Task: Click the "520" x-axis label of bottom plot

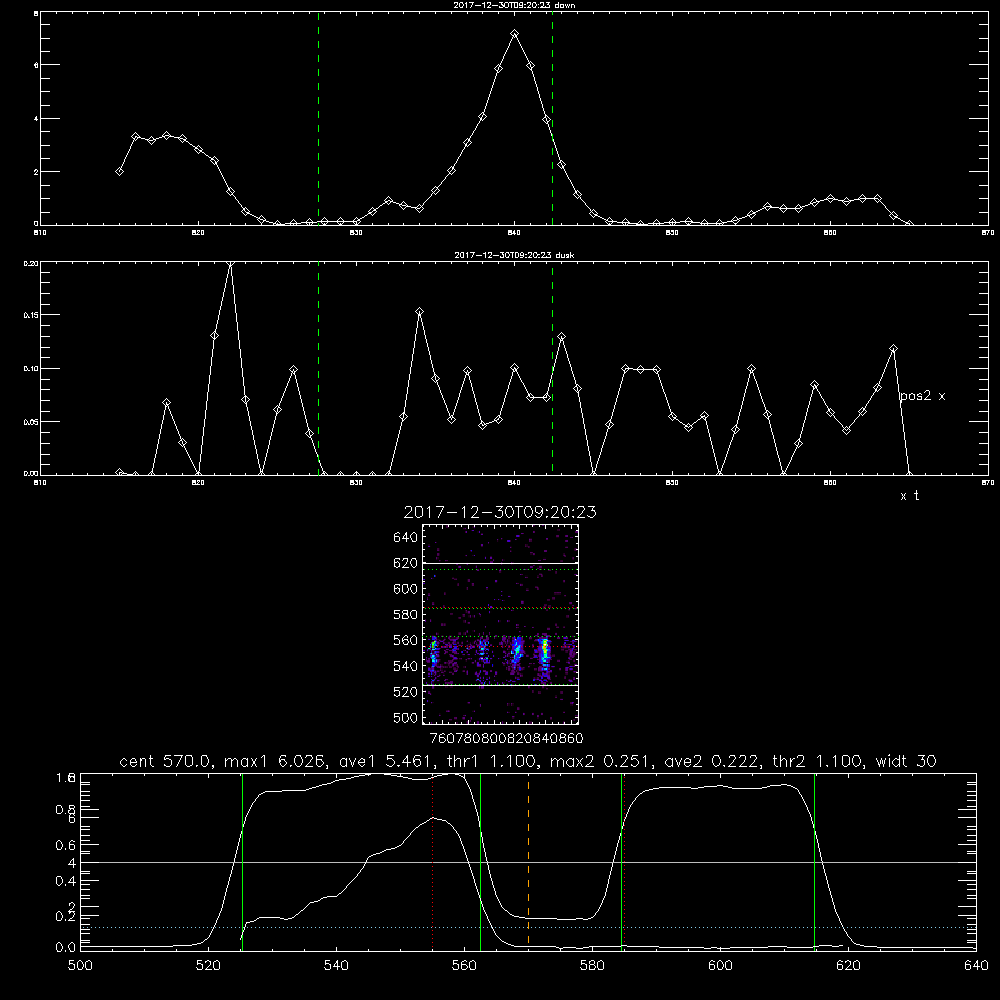Action: tap(208, 966)
